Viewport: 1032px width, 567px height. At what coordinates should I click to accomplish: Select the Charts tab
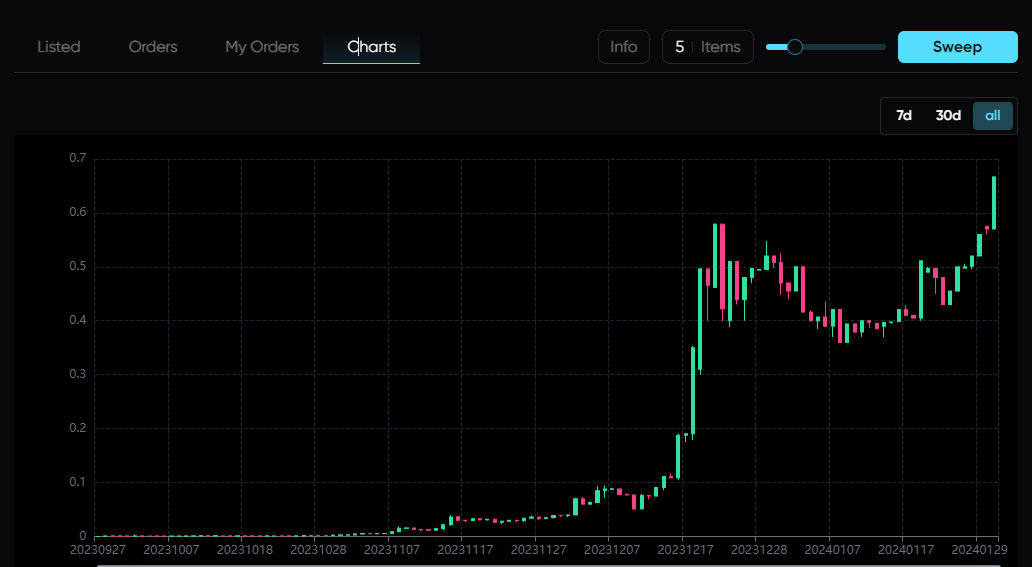click(371, 47)
